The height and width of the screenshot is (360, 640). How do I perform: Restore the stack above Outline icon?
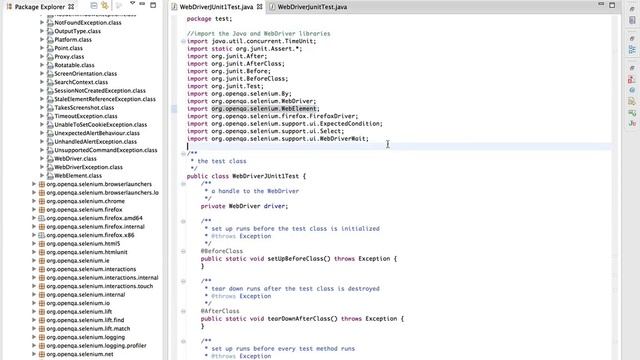click(x=632, y=38)
